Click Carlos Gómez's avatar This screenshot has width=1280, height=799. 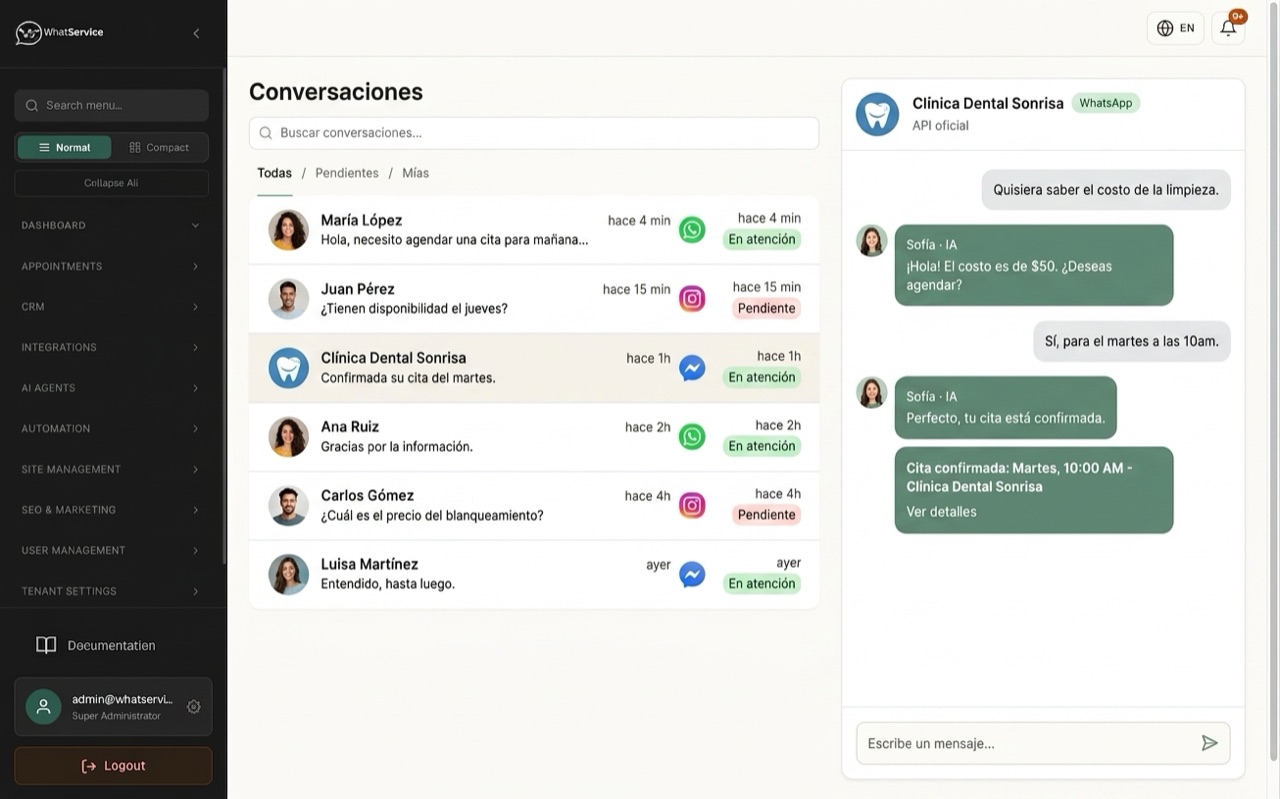[288, 505]
